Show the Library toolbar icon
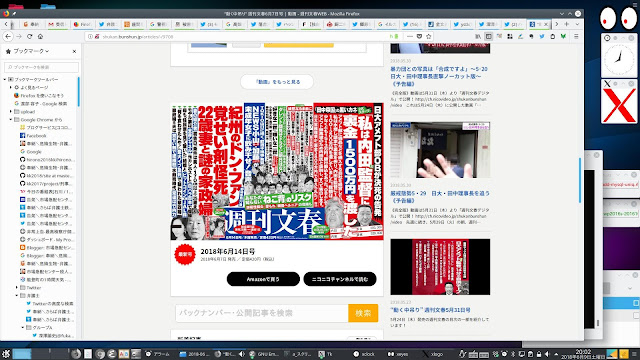Image resolution: width=640 pixels, height=360 pixels. click(x=478, y=36)
